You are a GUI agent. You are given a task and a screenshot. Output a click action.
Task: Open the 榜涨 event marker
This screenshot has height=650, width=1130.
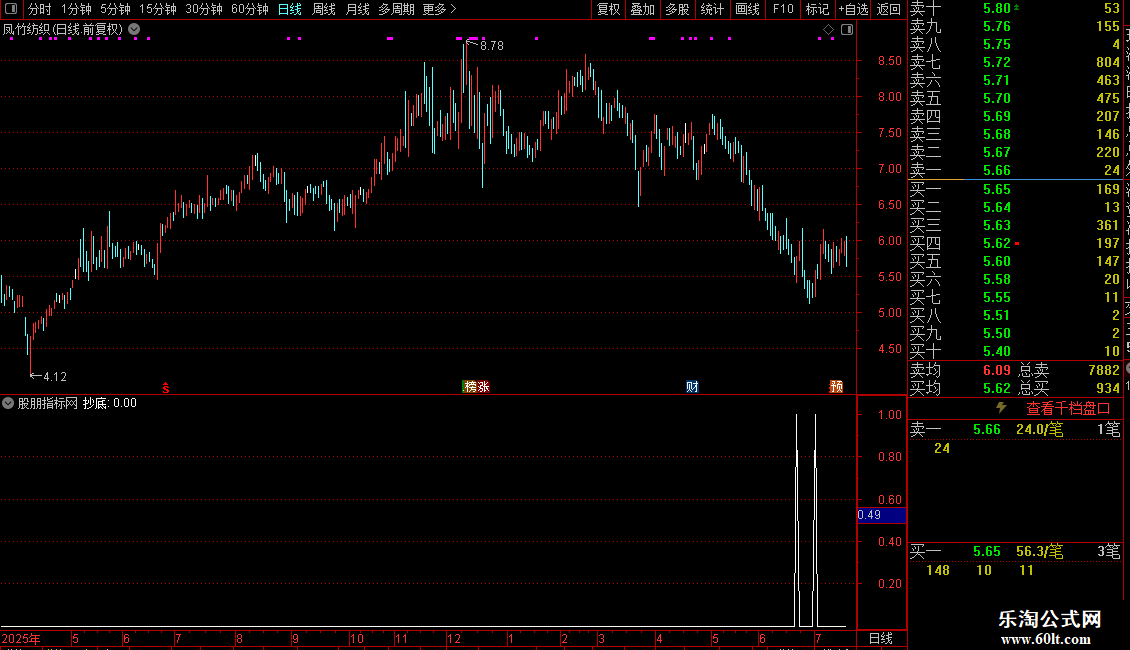pyautogui.click(x=476, y=387)
